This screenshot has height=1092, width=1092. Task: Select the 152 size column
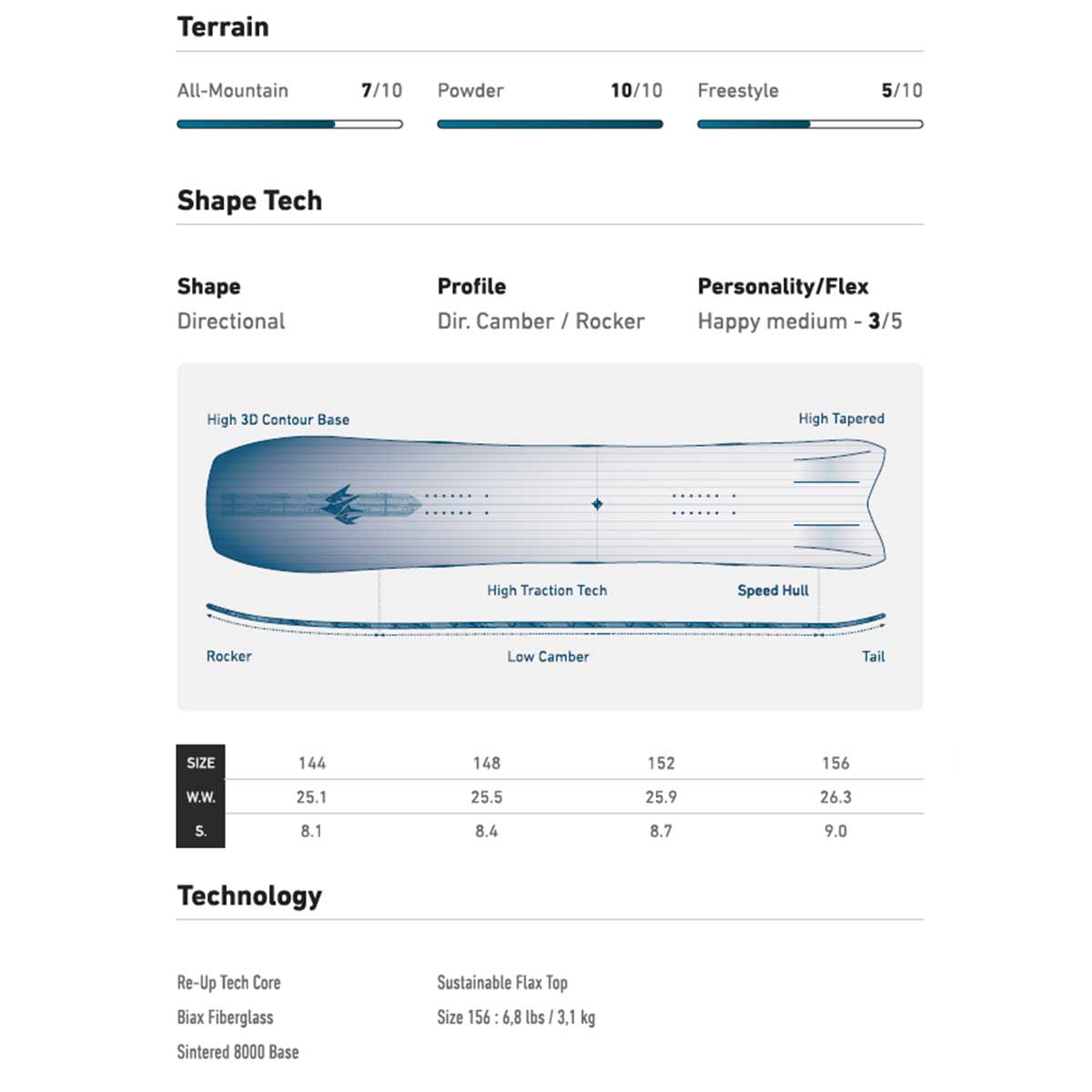pyautogui.click(x=662, y=763)
